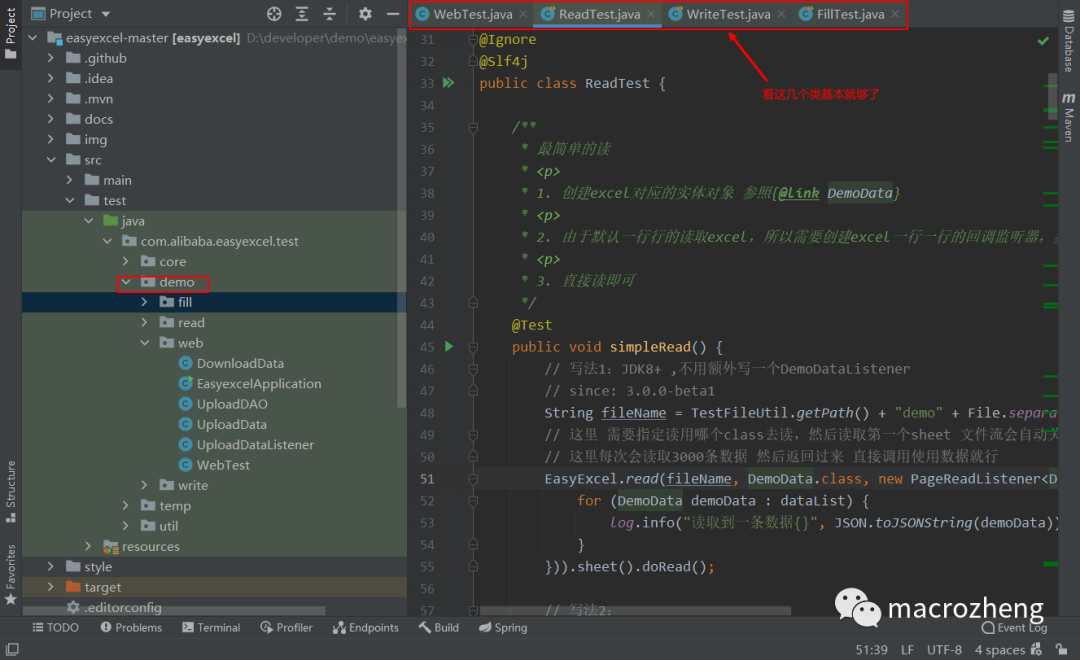Viewport: 1080px width, 660px height.
Task: Click the status bar icon beside 4 spaces
Action: [x=1036, y=649]
